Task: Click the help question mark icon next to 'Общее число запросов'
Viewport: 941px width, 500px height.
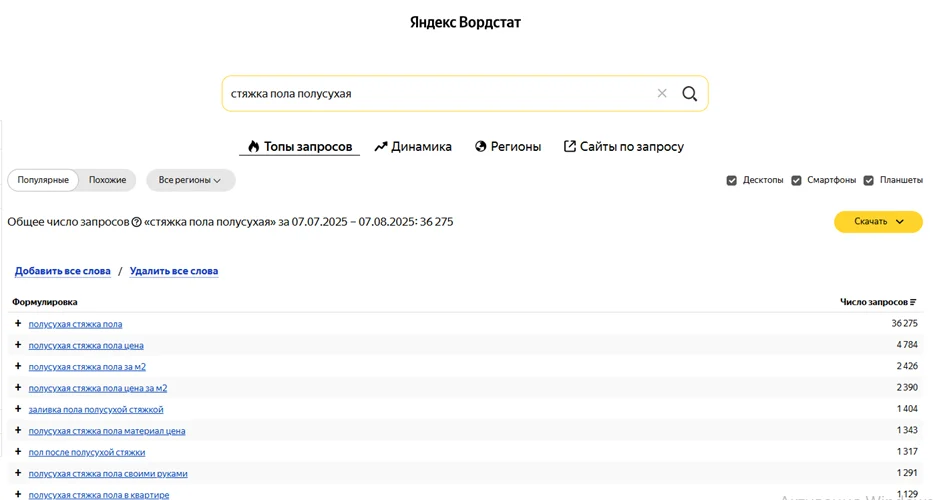Action: pyautogui.click(x=136, y=222)
